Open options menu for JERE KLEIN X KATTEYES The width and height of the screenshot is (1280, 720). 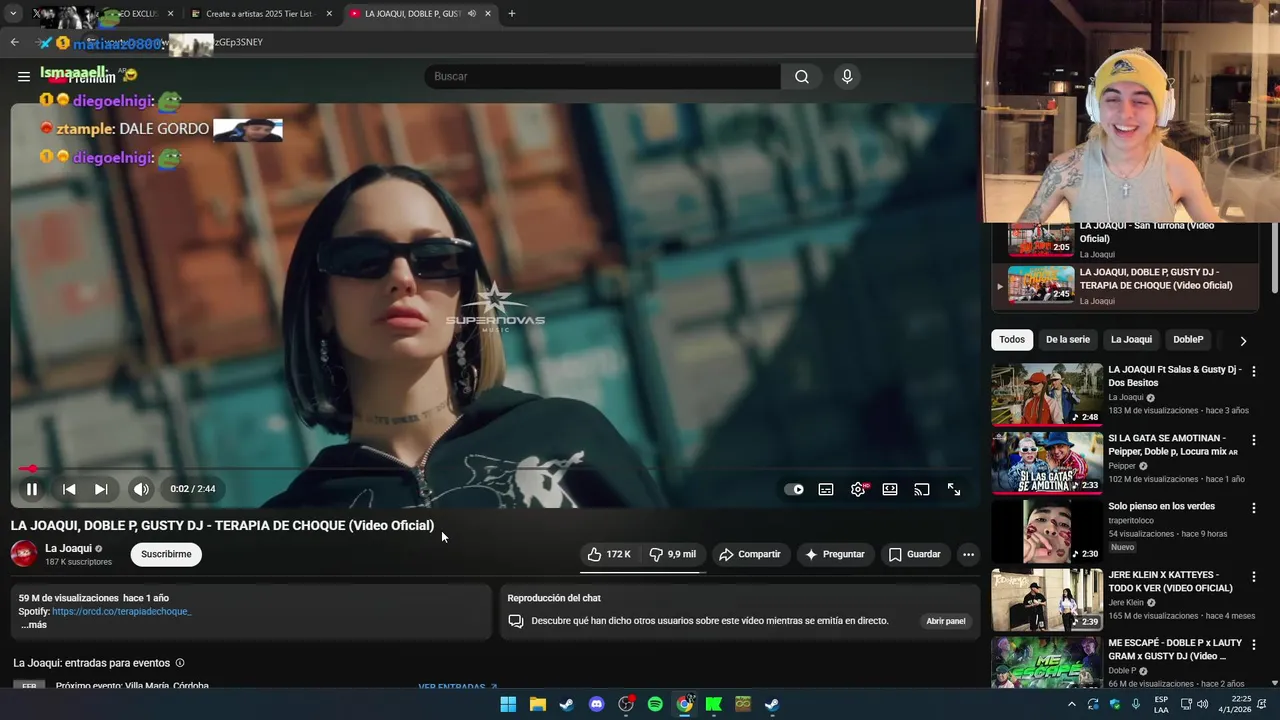coord(1253,577)
